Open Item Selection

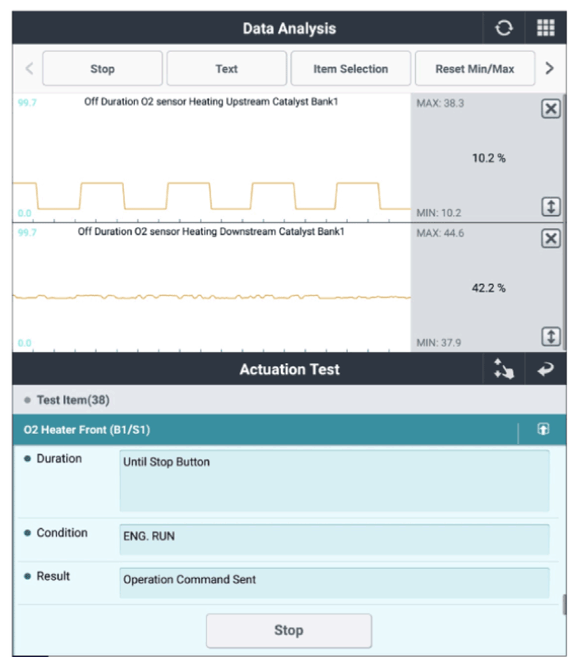click(351, 68)
